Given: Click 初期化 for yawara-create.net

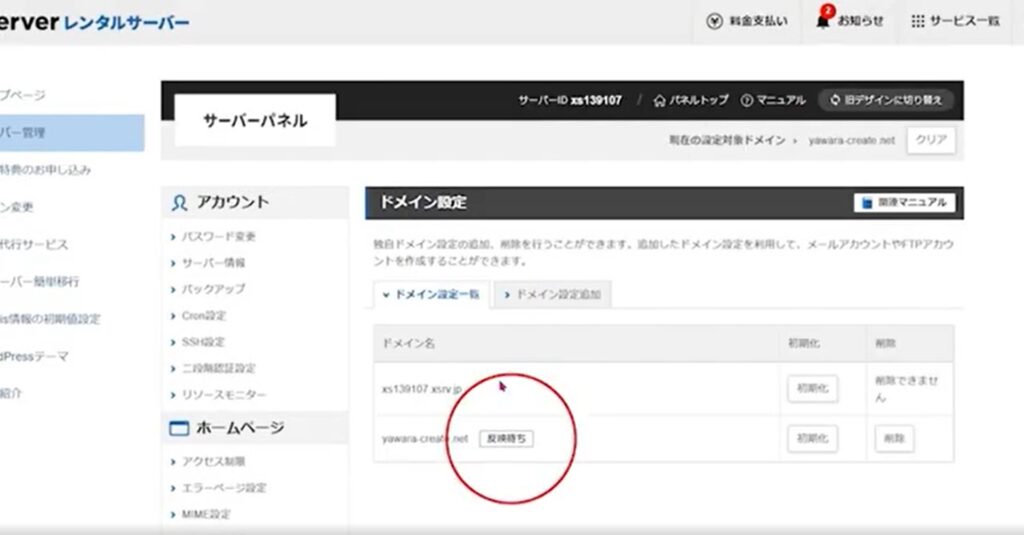Looking at the screenshot, I should (812, 438).
